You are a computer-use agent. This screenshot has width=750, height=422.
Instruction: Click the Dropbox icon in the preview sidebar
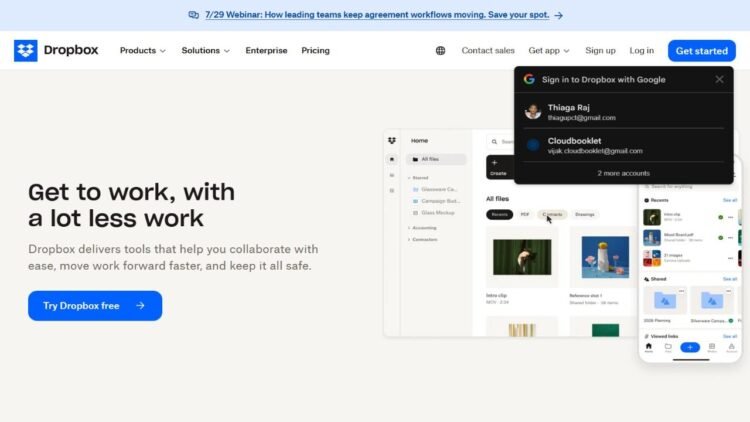point(392,141)
